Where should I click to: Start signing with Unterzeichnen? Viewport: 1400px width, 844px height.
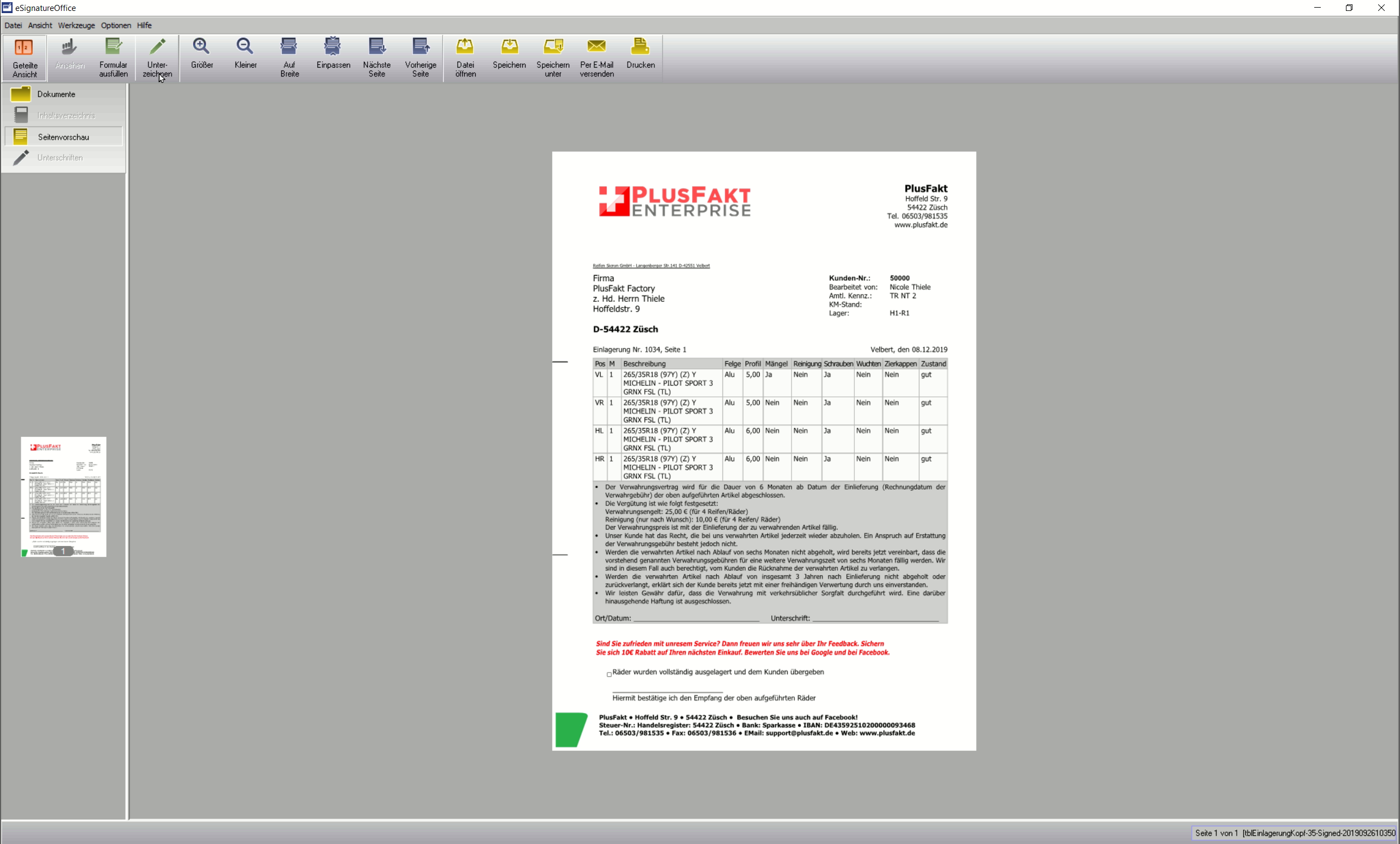[157, 58]
